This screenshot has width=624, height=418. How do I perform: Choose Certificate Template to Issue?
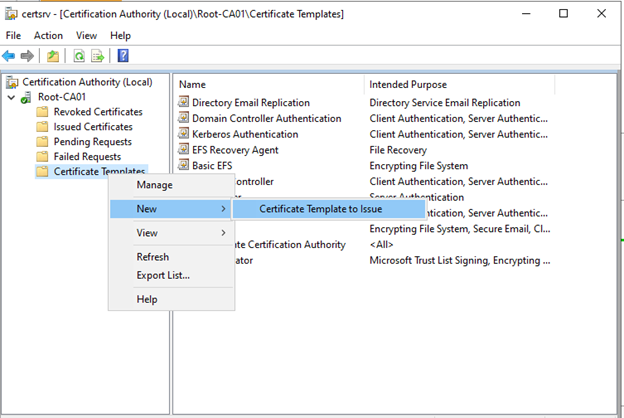[320, 209]
